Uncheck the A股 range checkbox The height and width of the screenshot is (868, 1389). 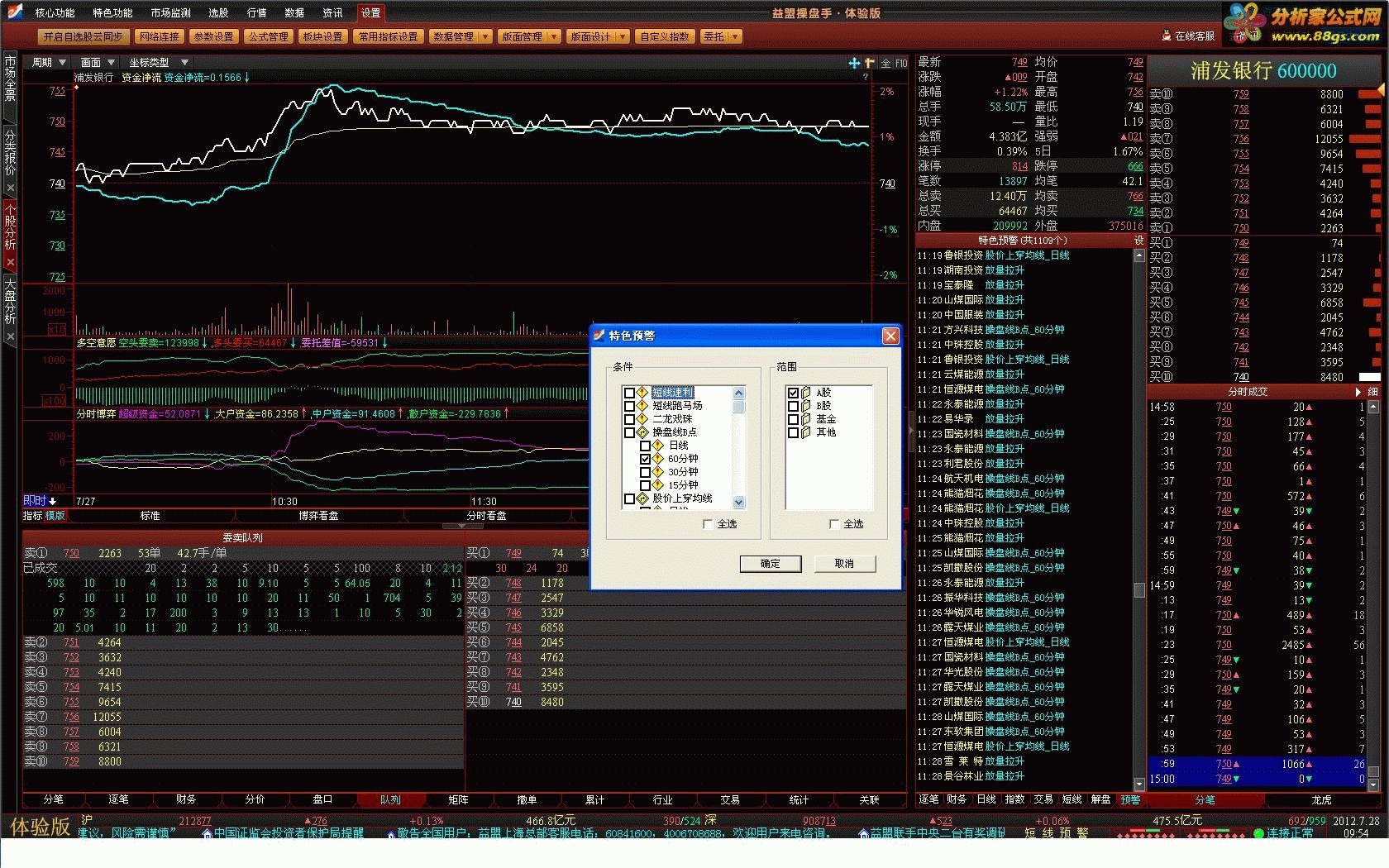tap(793, 393)
